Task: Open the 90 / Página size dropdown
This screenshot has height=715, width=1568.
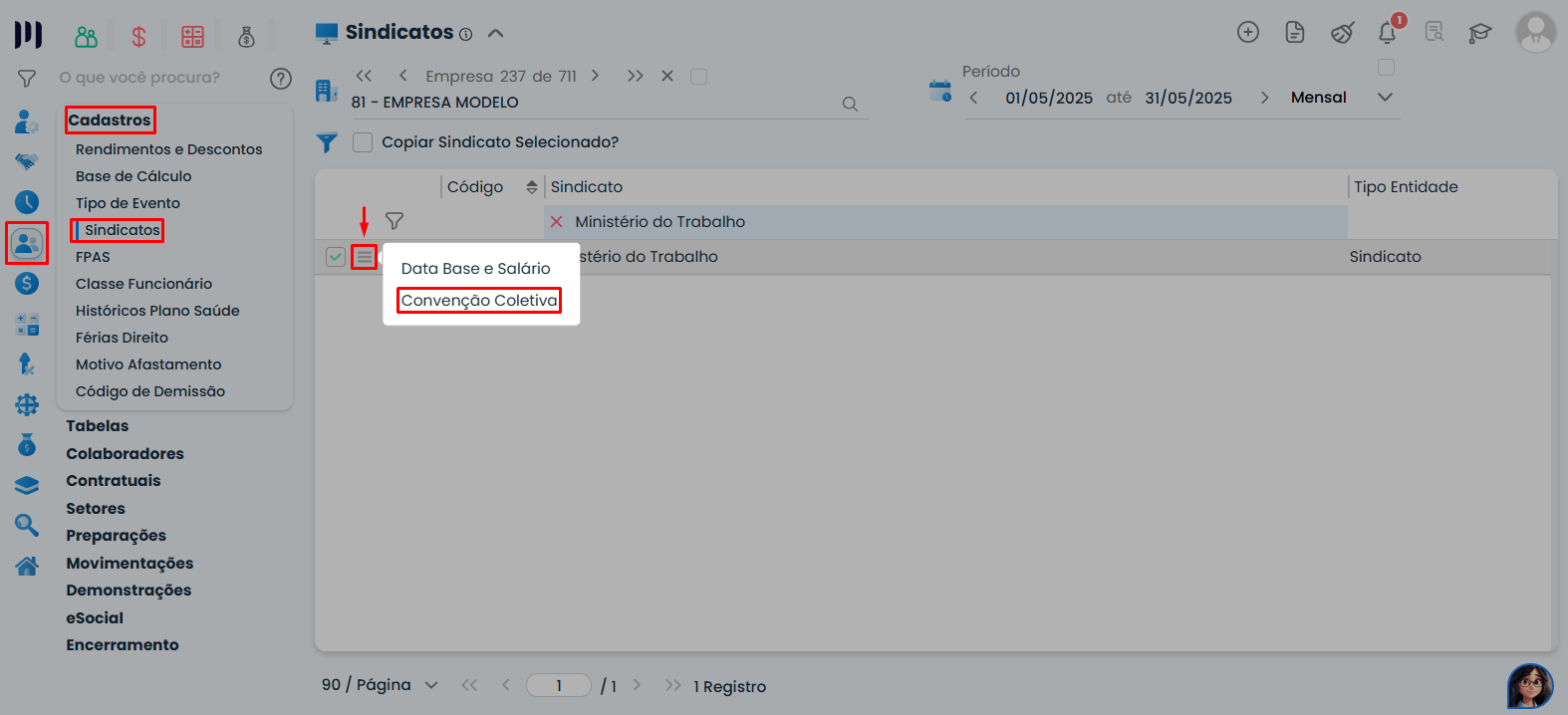Action: 431,685
